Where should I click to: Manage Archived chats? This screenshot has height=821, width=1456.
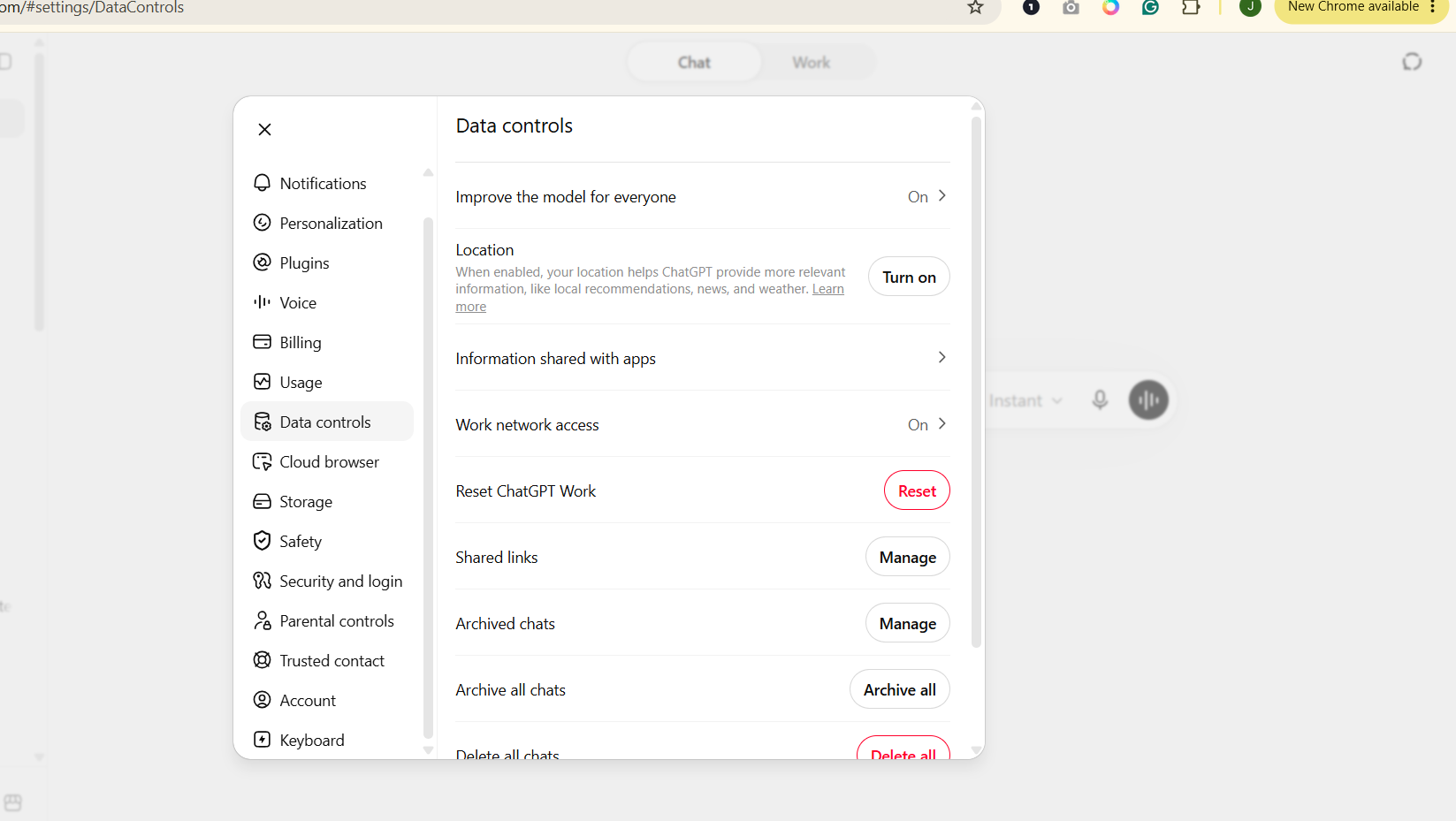(908, 623)
